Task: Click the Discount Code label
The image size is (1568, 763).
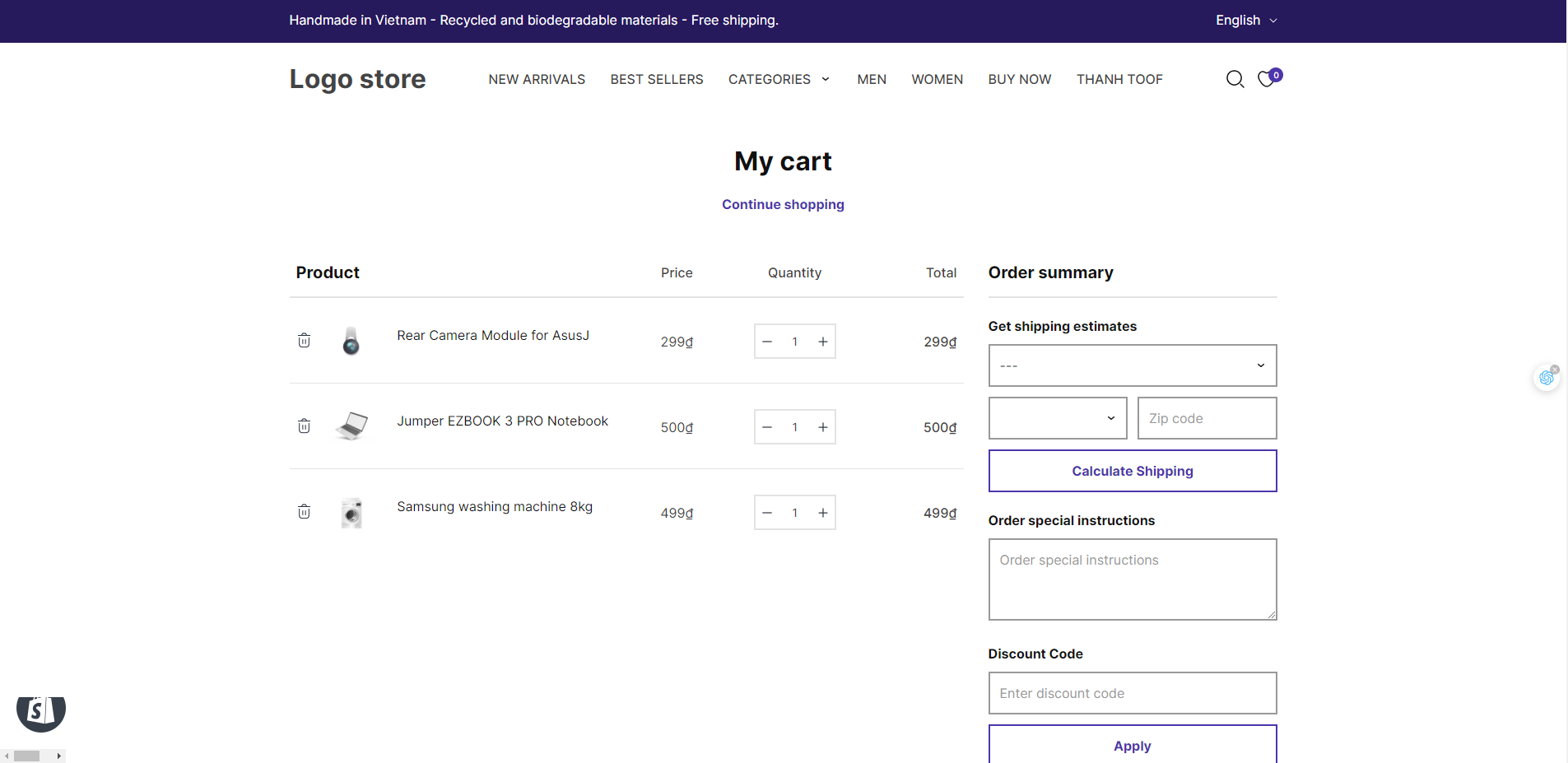Action: 1035,654
